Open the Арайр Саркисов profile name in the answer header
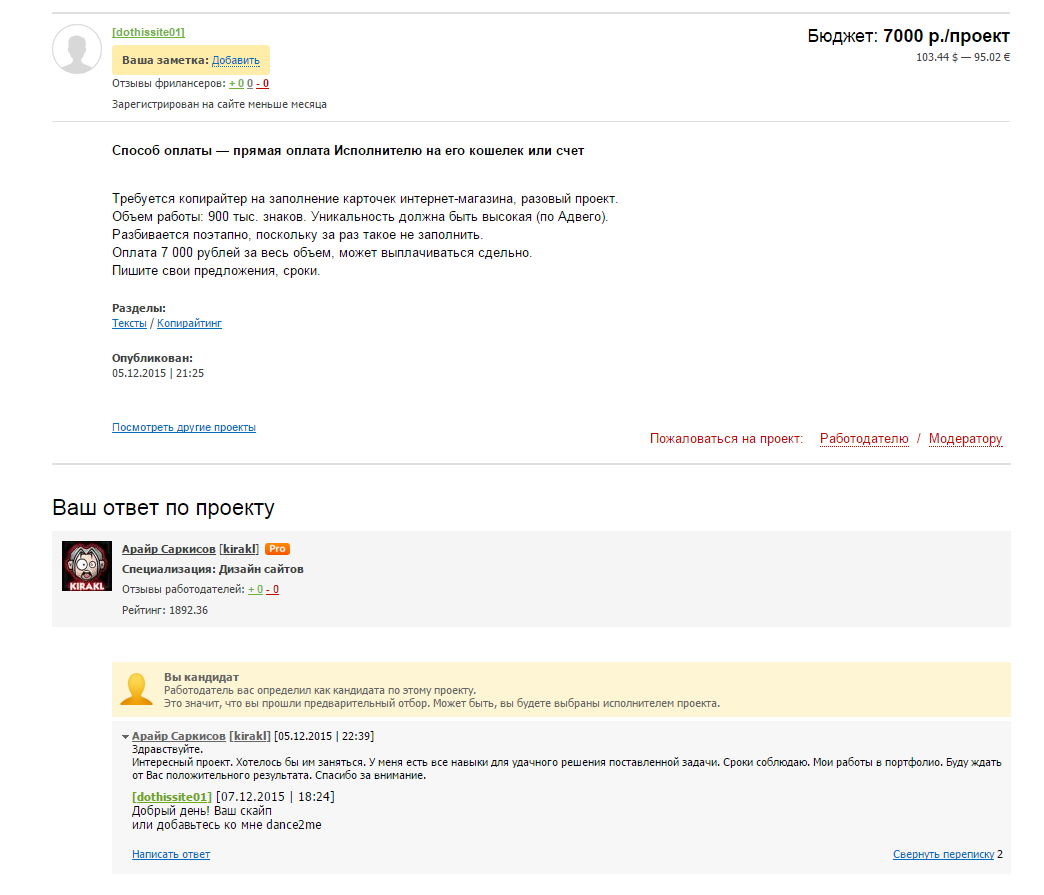 pos(168,549)
